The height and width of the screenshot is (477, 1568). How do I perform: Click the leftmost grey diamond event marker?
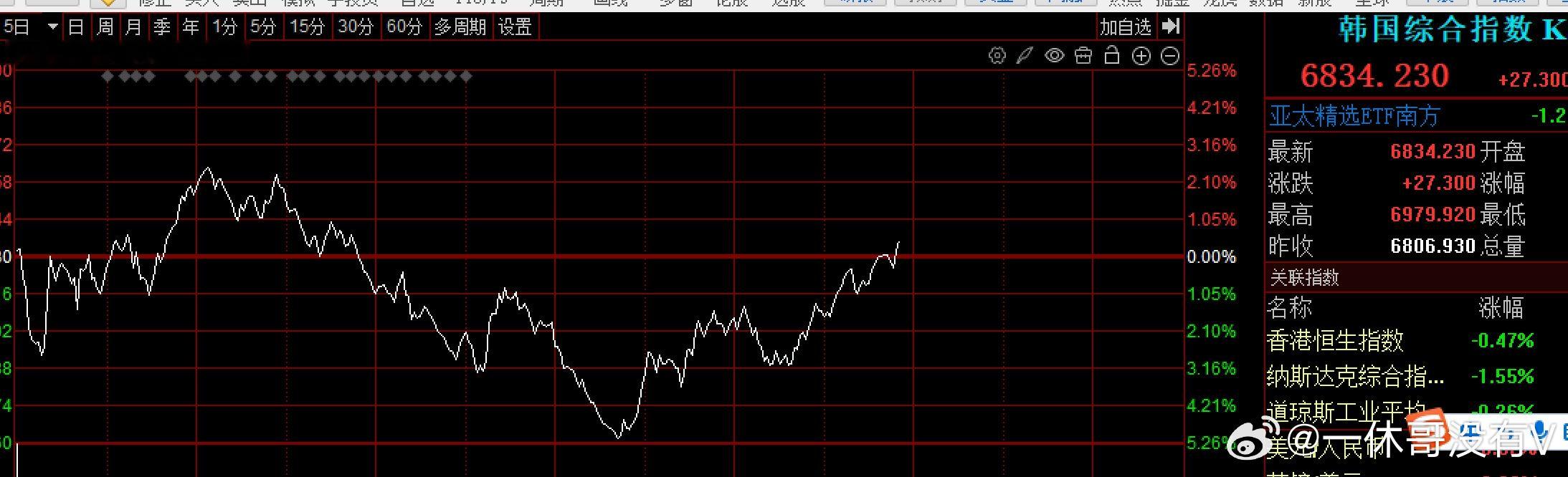click(108, 76)
